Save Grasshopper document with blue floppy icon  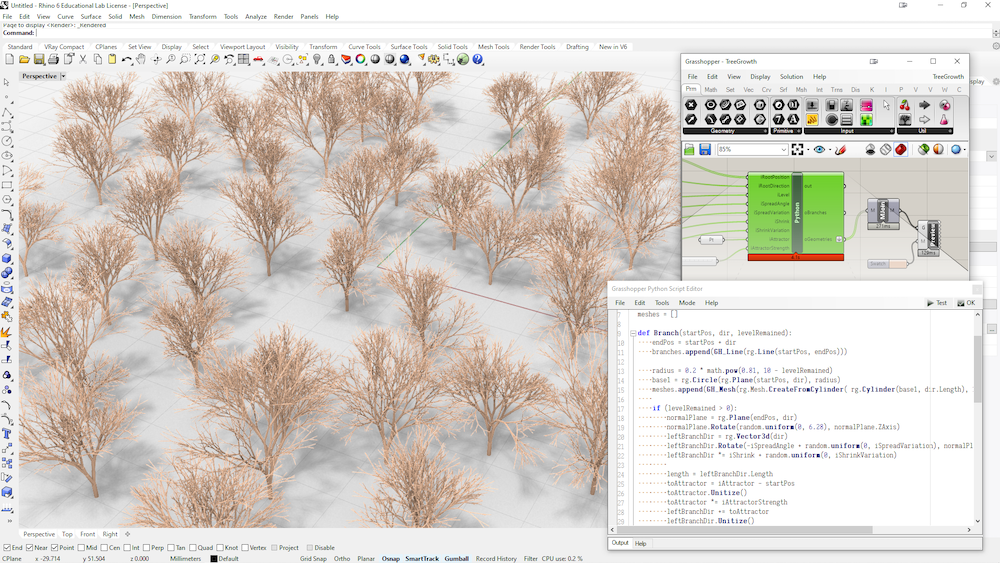pos(705,149)
